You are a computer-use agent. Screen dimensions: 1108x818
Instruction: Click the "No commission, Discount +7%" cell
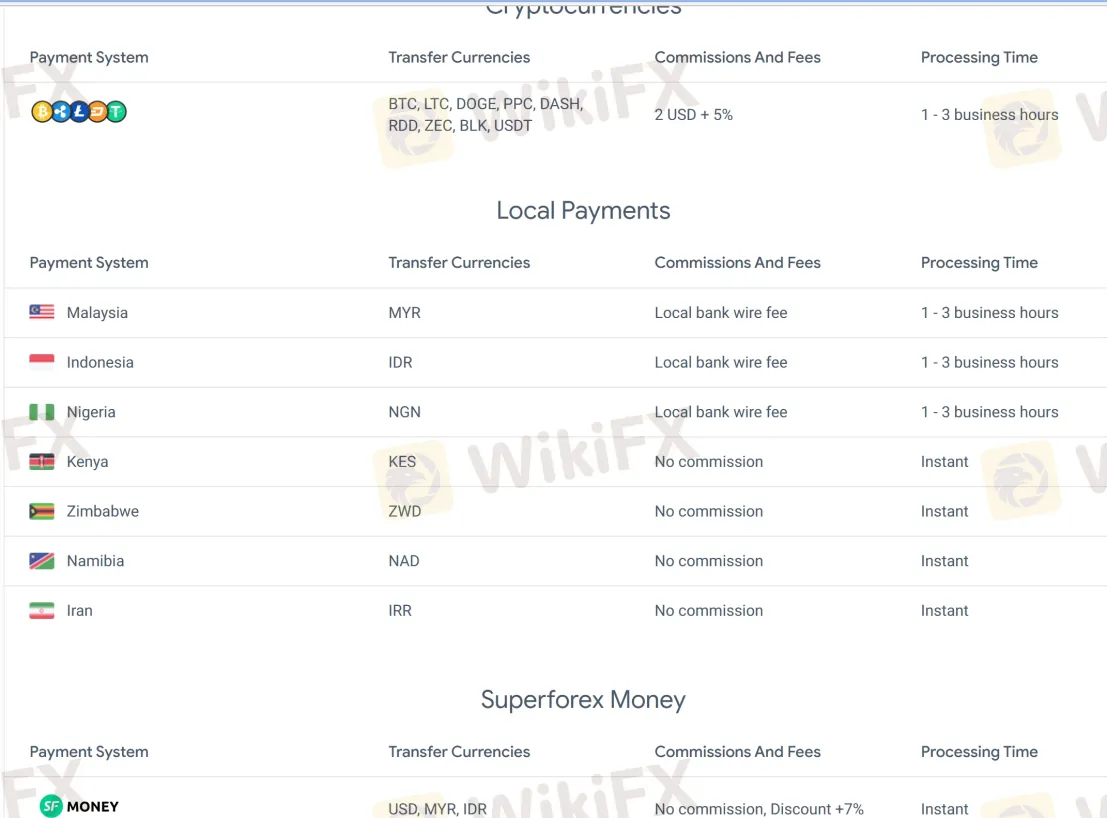click(x=759, y=809)
